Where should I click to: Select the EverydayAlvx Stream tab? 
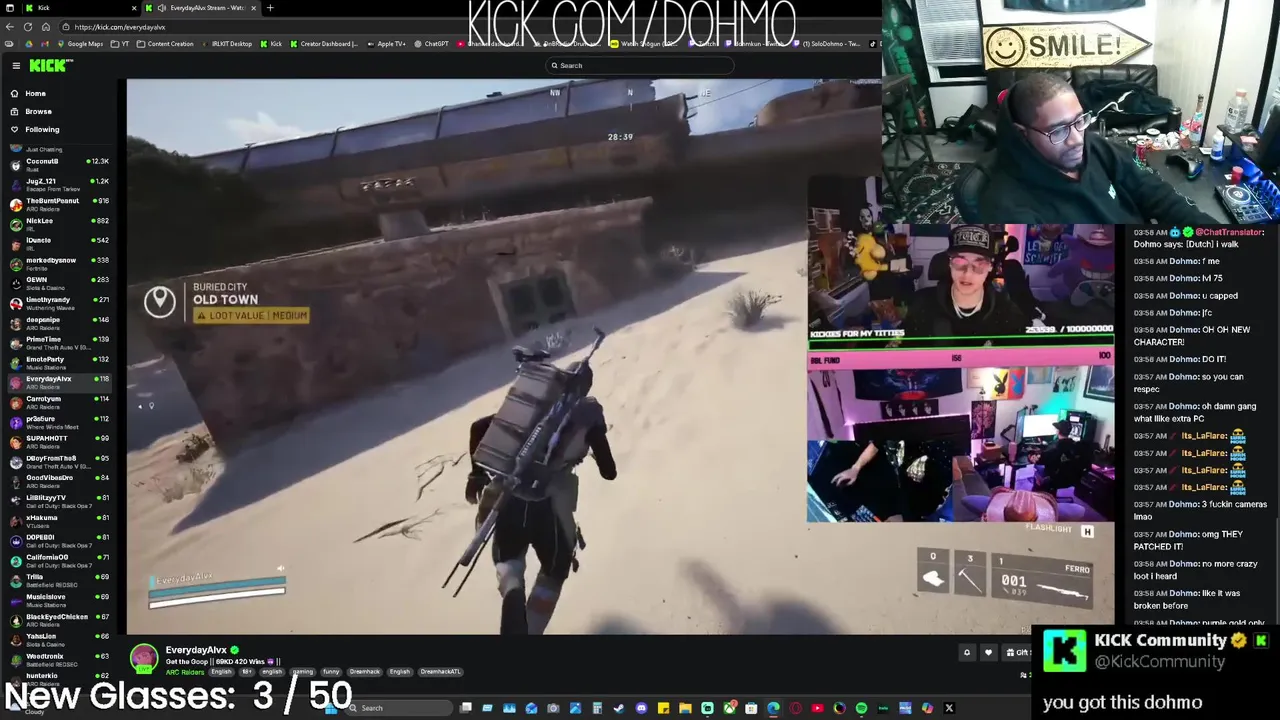pyautogui.click(x=200, y=8)
